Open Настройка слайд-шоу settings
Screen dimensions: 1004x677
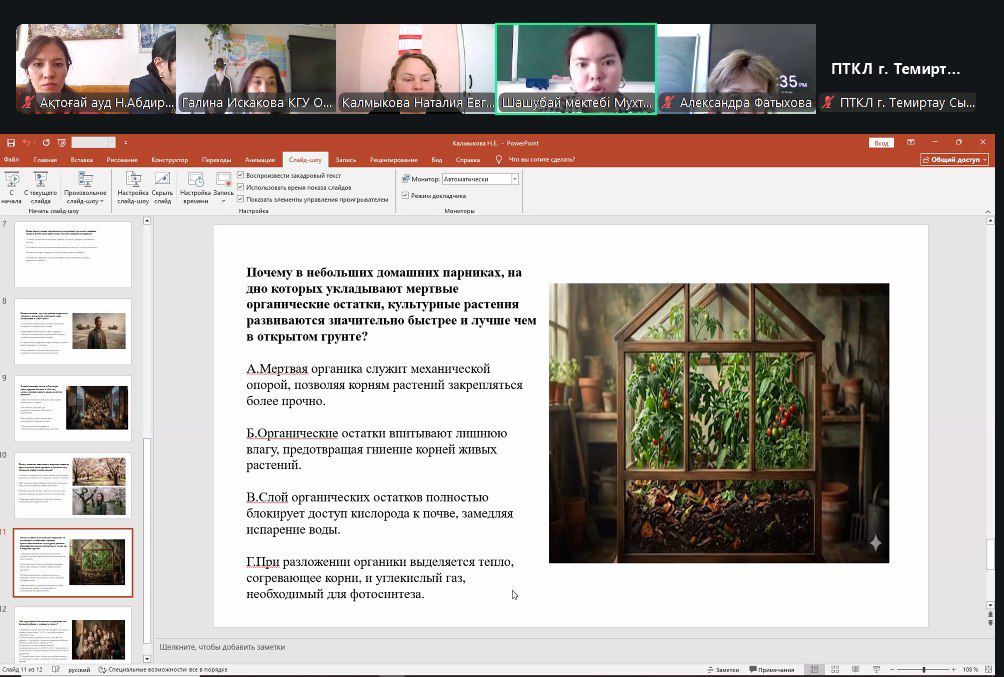click(133, 184)
